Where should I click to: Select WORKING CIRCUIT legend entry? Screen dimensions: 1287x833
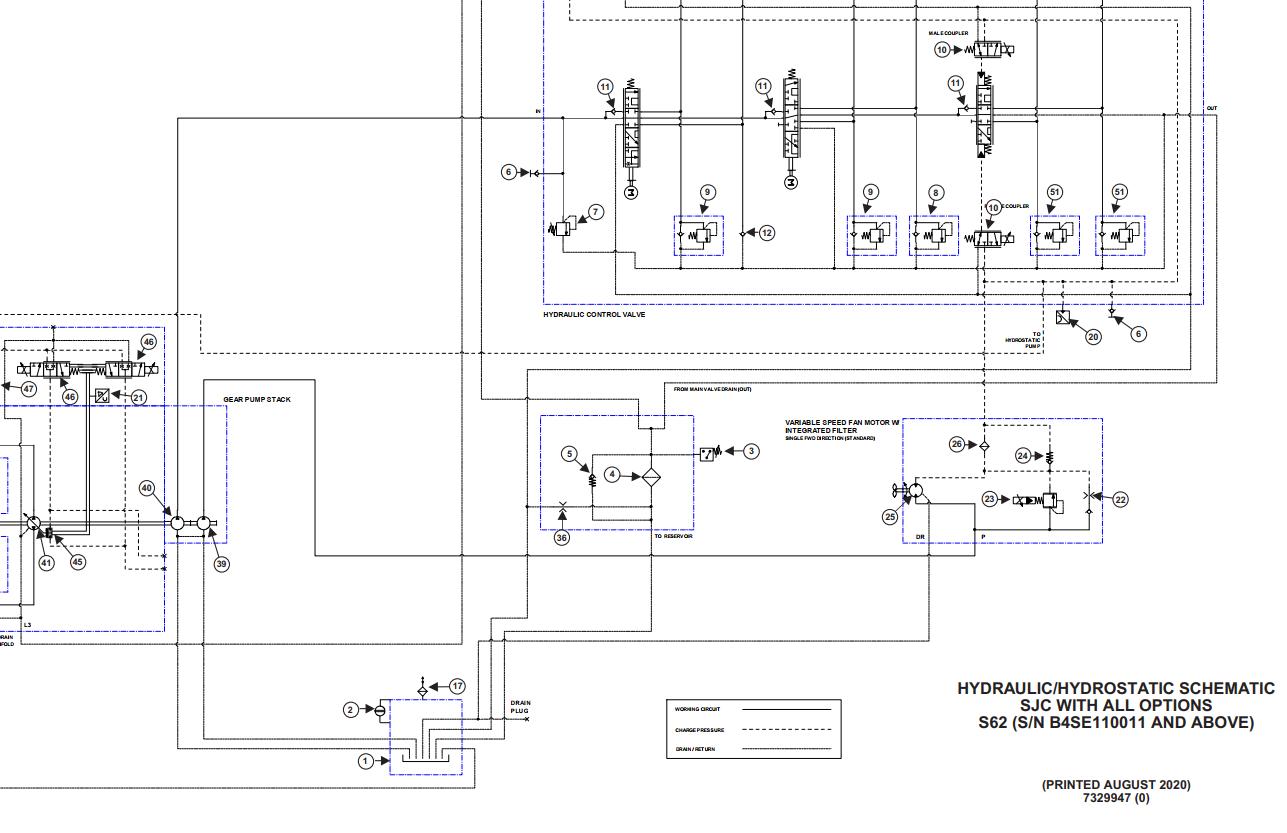point(700,709)
